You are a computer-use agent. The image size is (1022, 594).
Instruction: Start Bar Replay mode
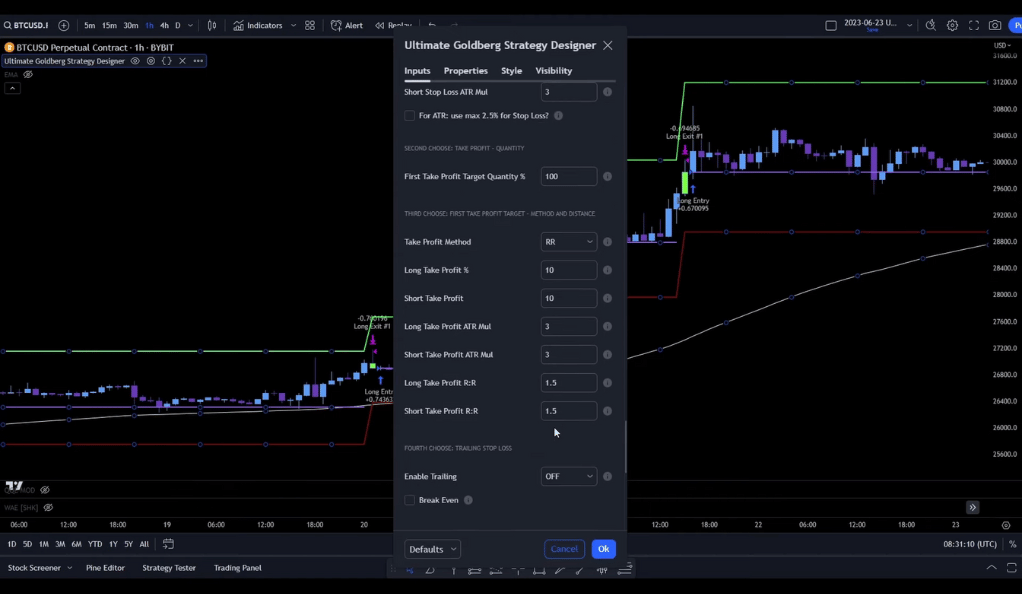coord(393,25)
